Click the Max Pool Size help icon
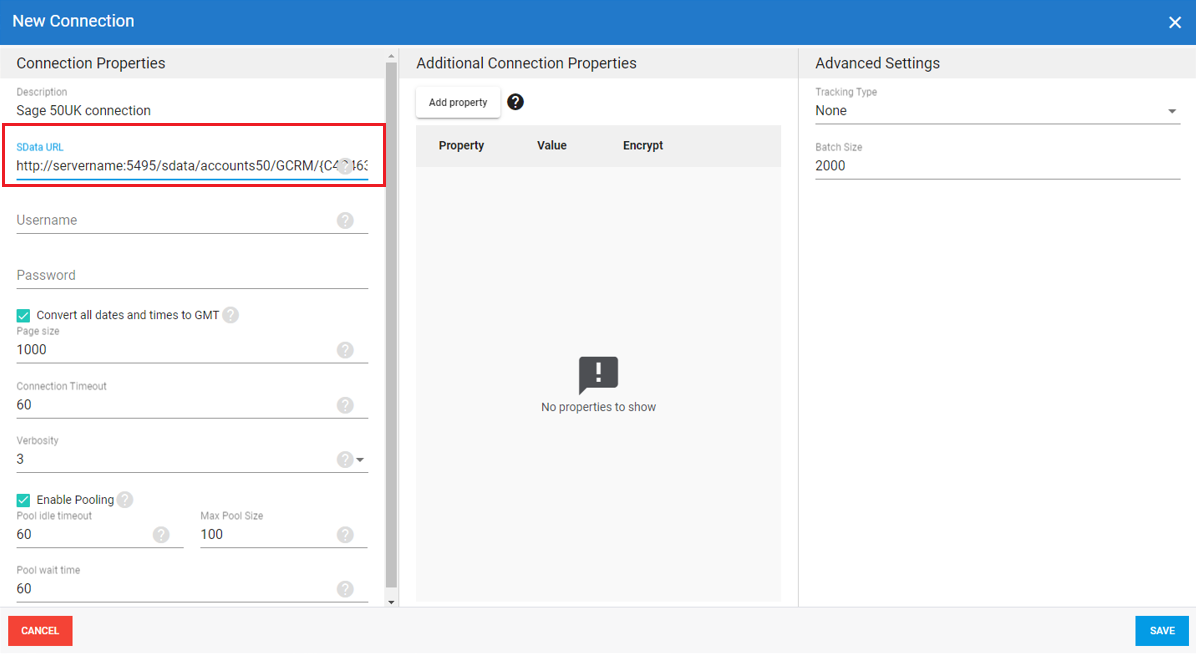The height and width of the screenshot is (654, 1196). [x=345, y=535]
